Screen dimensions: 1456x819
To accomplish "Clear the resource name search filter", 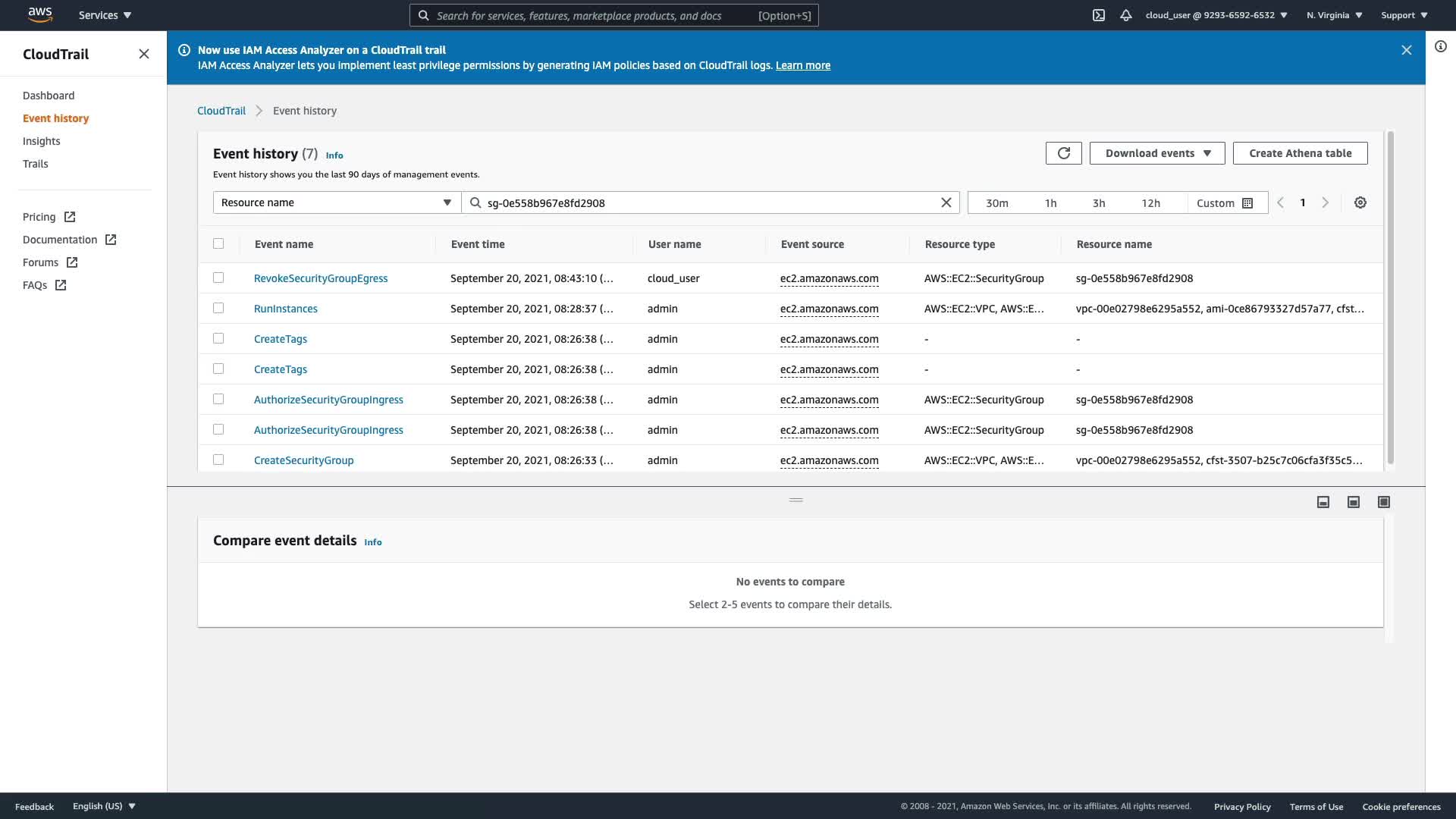I will click(946, 202).
